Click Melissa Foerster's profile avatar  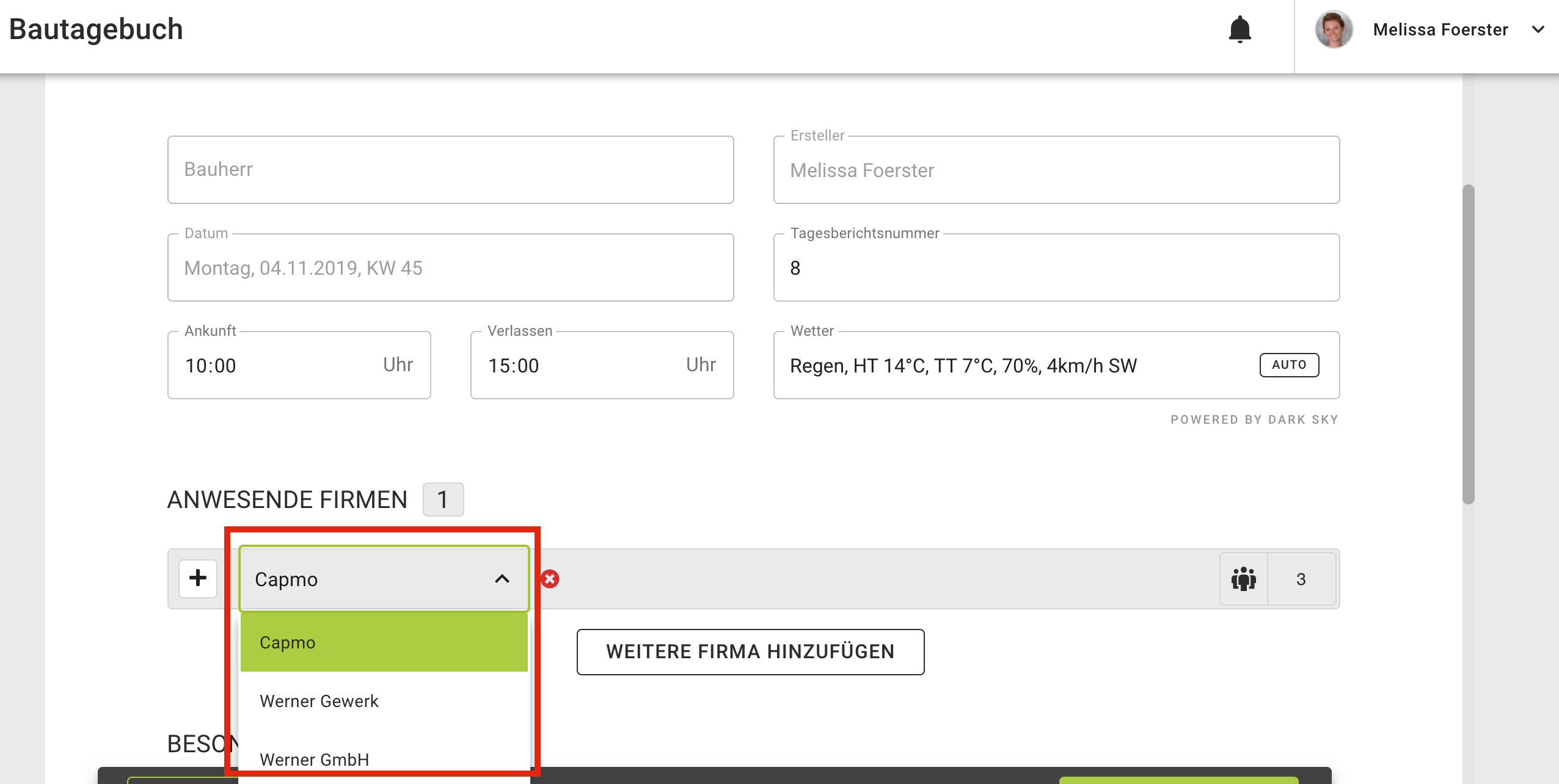click(1334, 29)
